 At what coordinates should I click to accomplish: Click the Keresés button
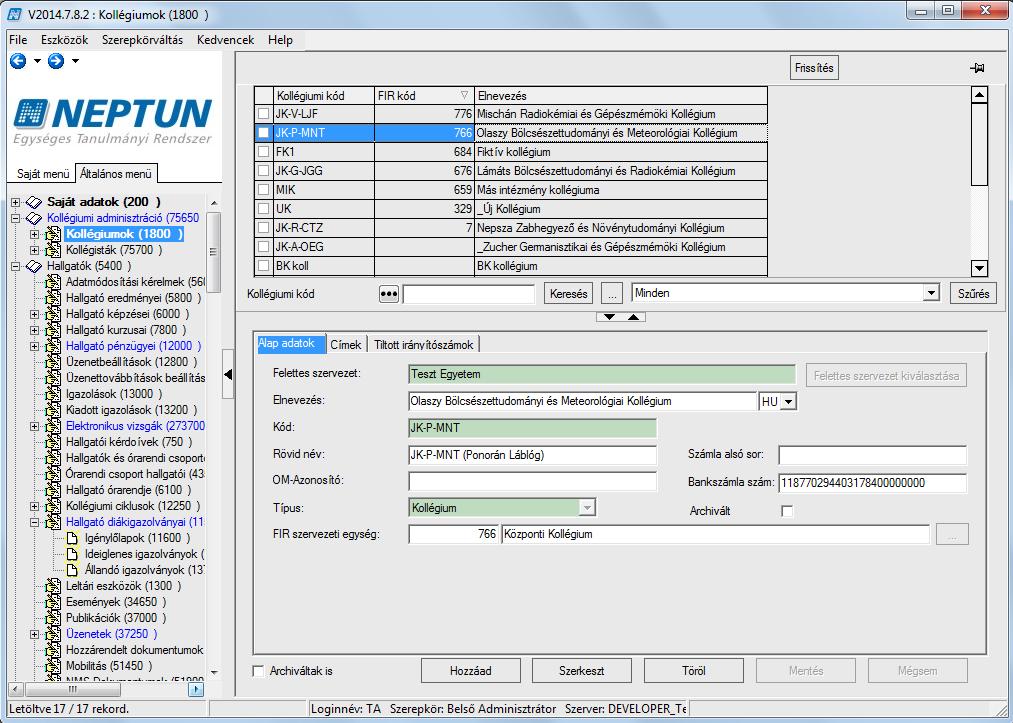pos(569,294)
